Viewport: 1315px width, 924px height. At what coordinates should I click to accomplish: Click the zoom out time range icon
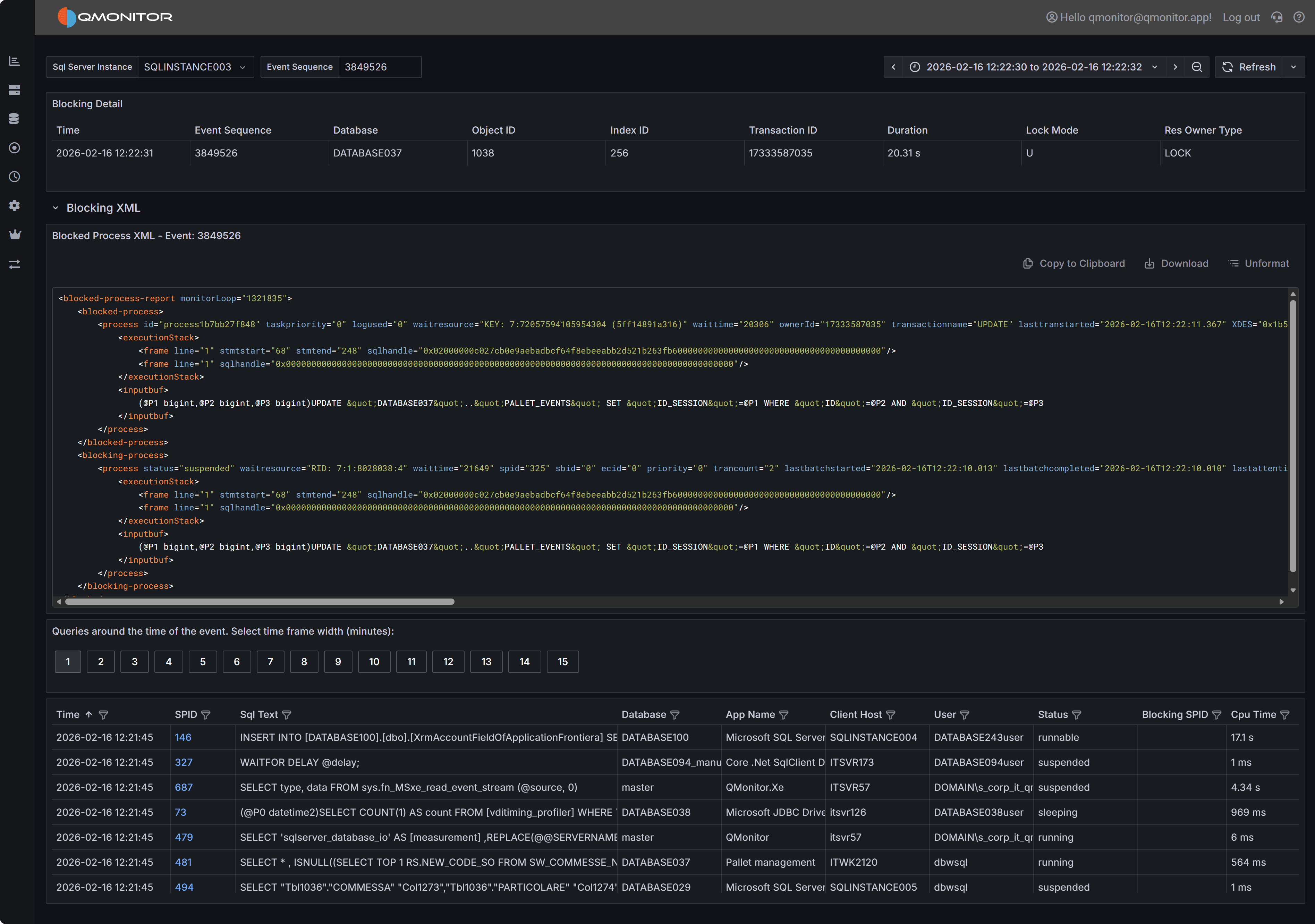point(1196,67)
